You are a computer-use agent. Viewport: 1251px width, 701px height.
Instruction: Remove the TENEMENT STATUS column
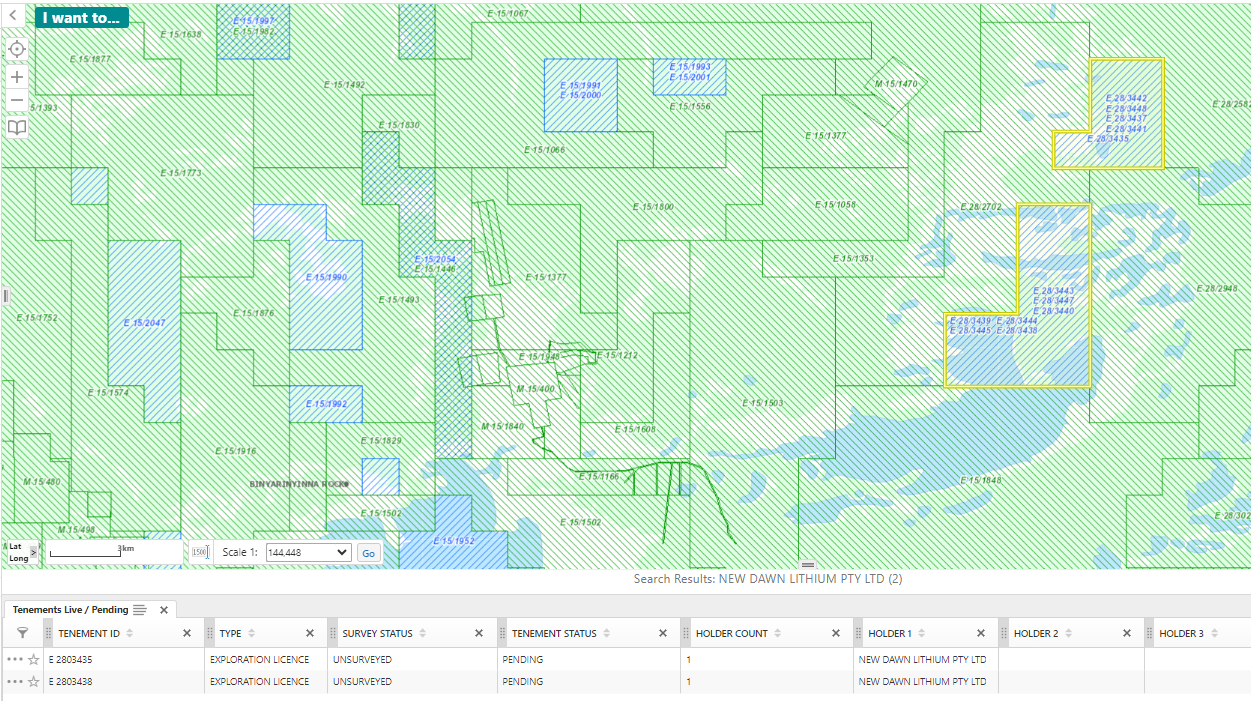(x=662, y=633)
